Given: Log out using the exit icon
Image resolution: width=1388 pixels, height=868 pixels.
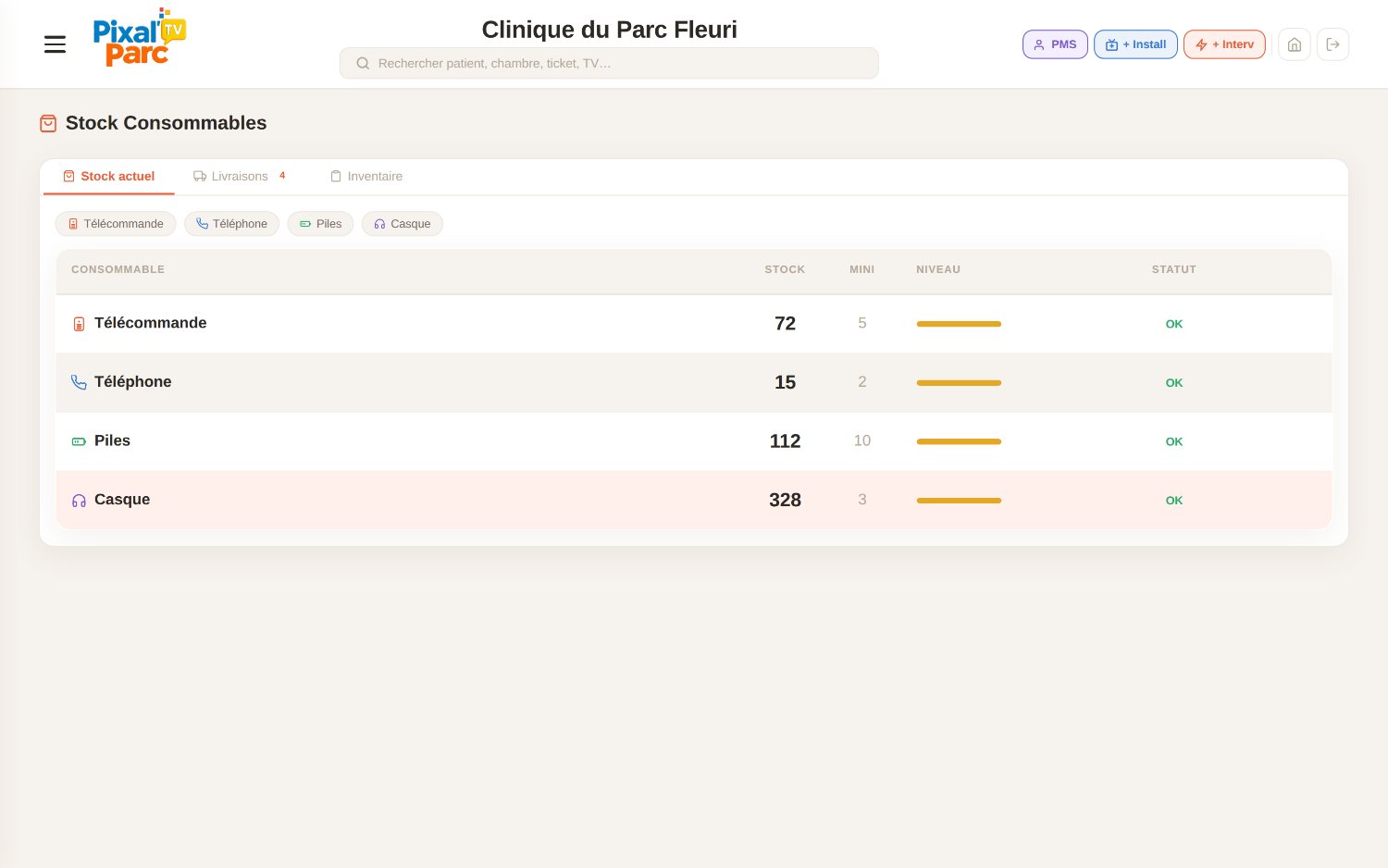Looking at the screenshot, I should (x=1332, y=44).
